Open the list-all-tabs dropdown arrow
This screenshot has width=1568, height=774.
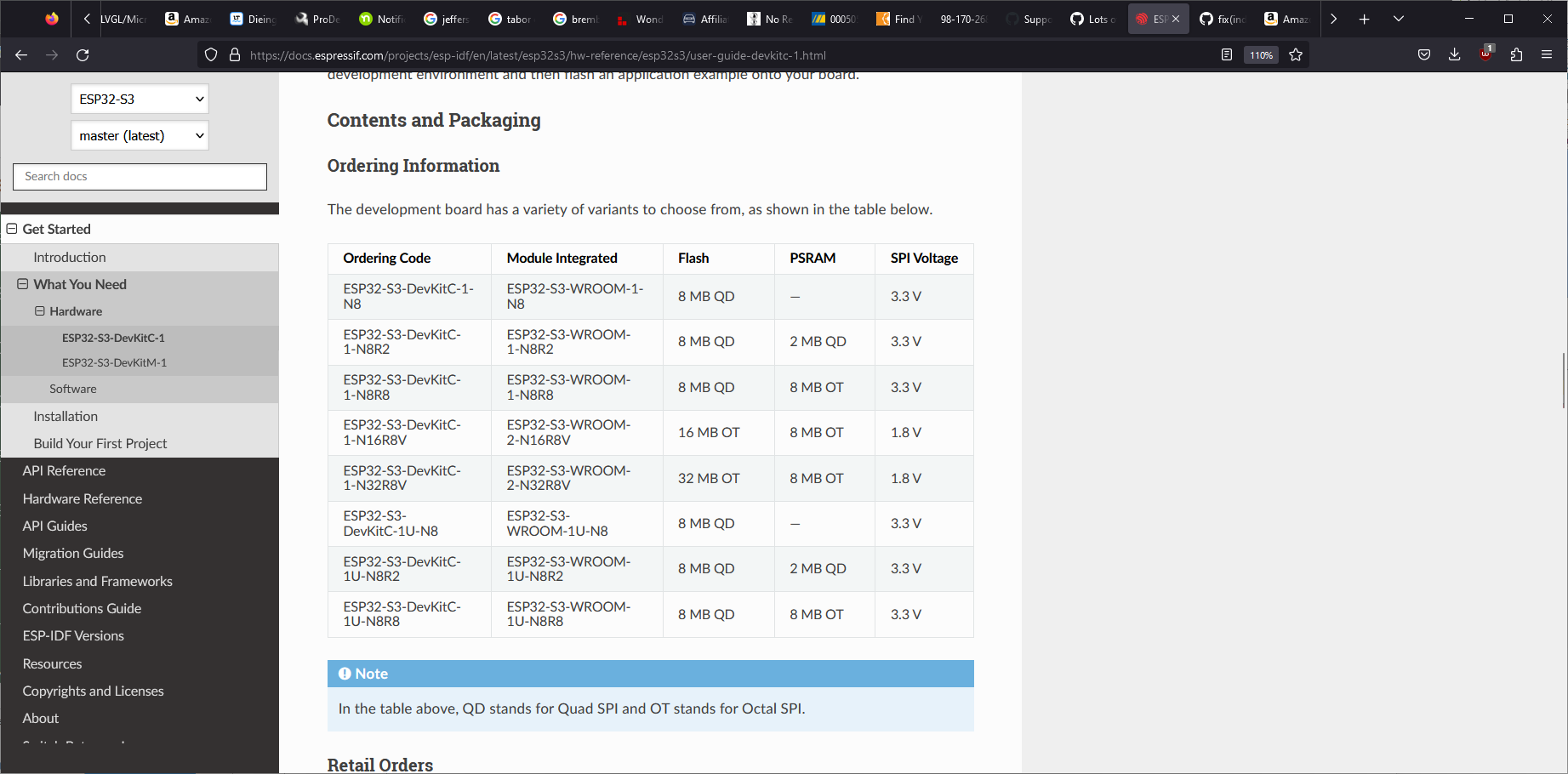click(x=1399, y=19)
